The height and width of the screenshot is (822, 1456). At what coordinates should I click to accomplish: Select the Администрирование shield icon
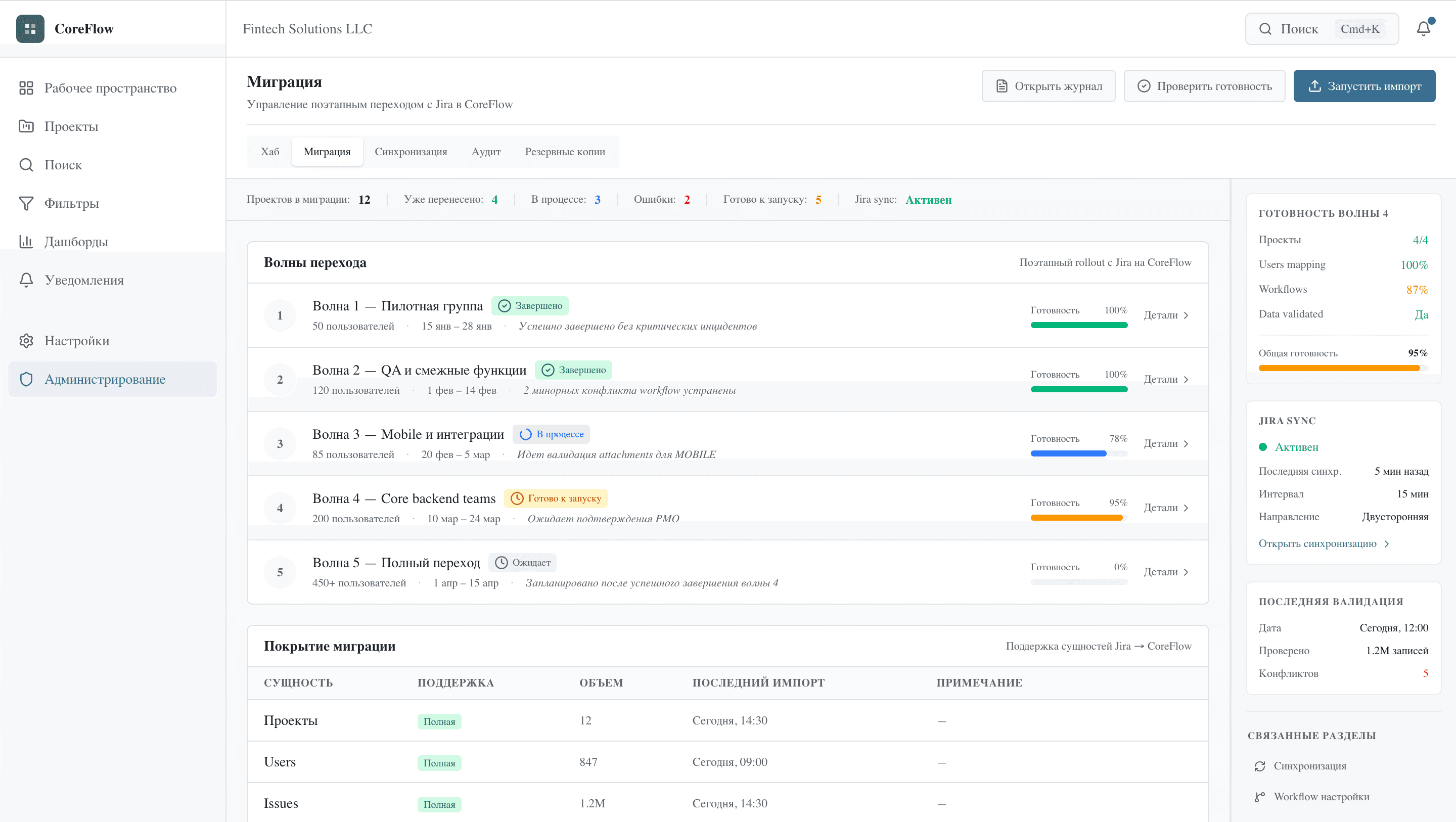(27, 379)
